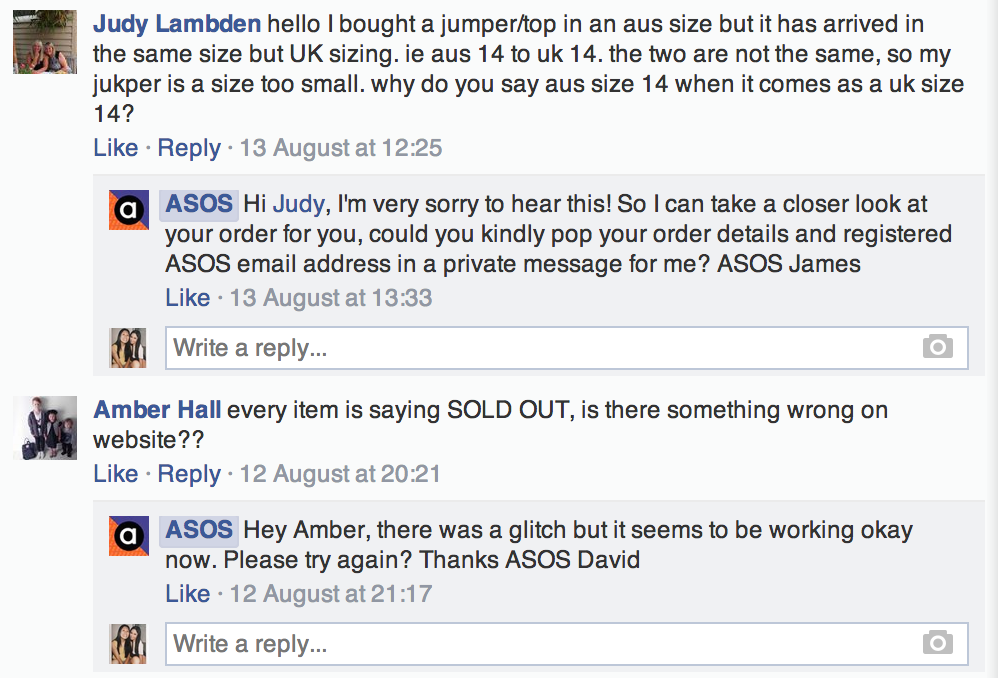Like Judy Lambden's comment

(x=116, y=148)
